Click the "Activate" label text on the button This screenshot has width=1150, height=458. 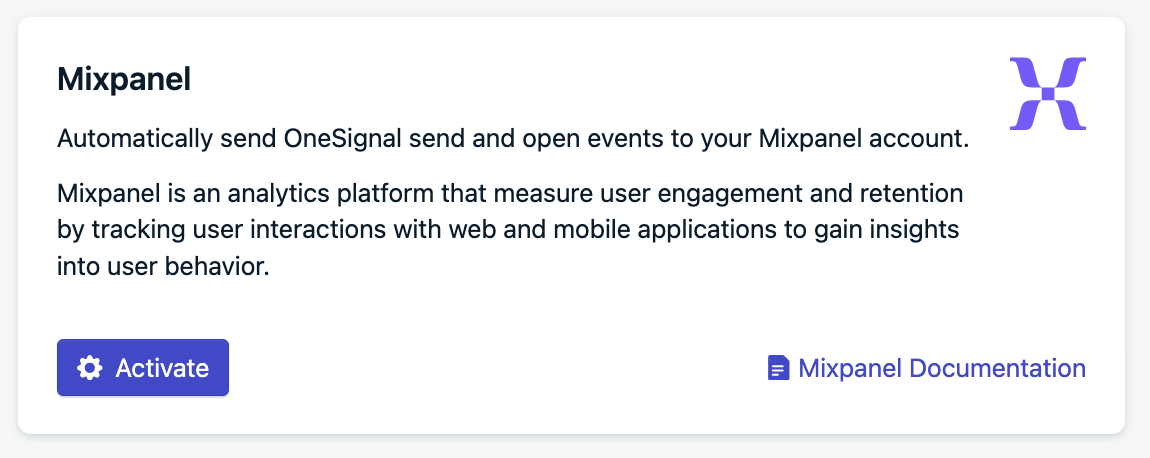(162, 368)
